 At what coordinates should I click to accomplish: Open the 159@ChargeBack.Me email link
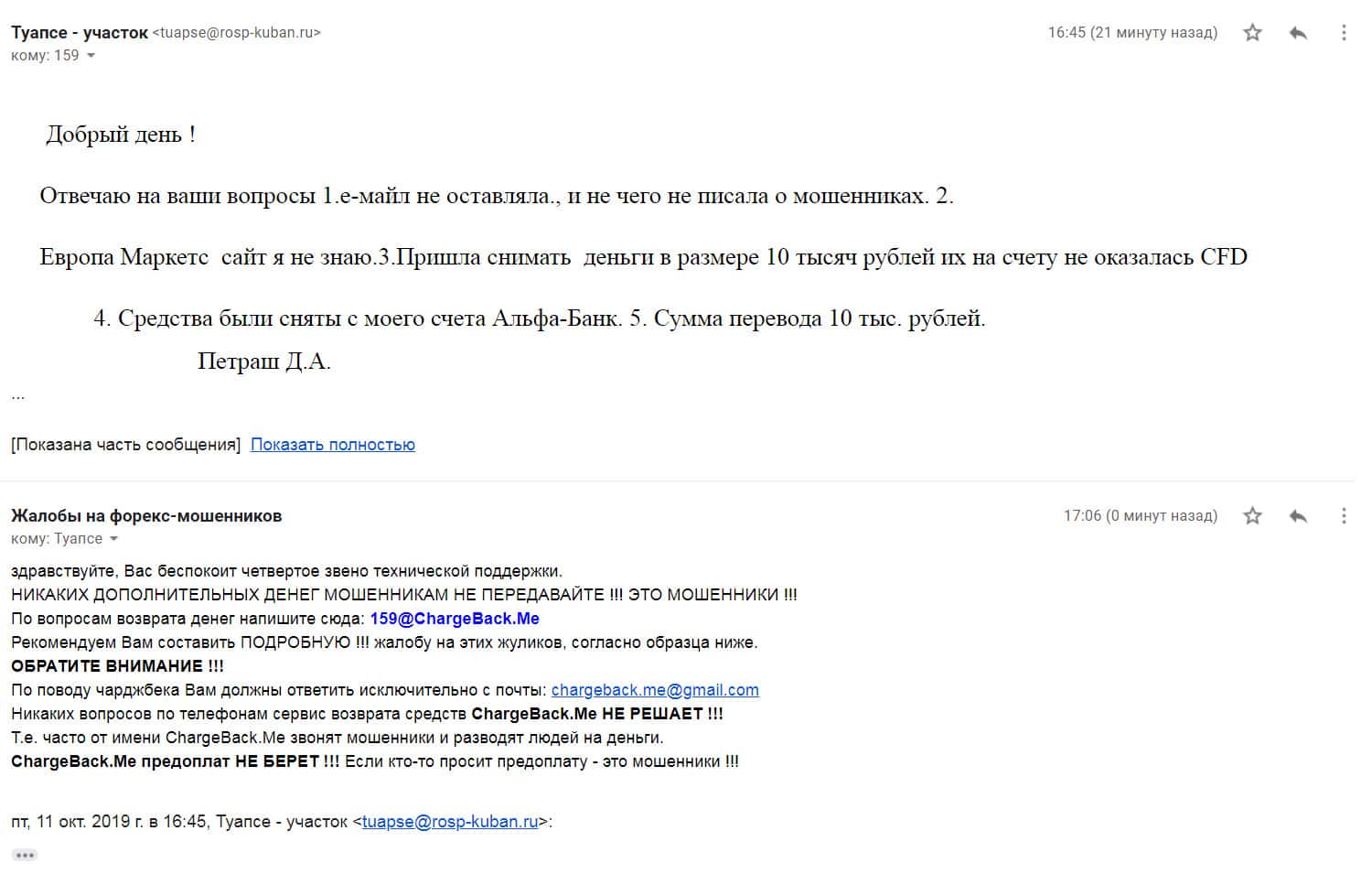pyautogui.click(x=455, y=619)
